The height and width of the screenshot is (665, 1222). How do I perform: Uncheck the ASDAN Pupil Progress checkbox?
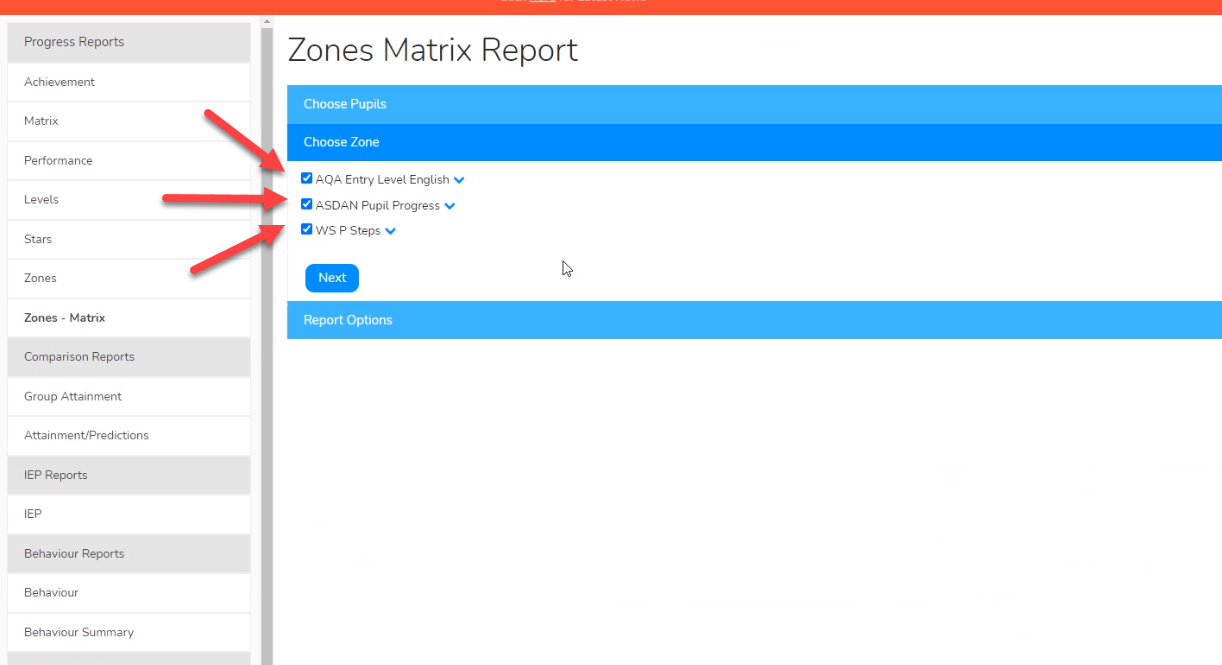306,204
